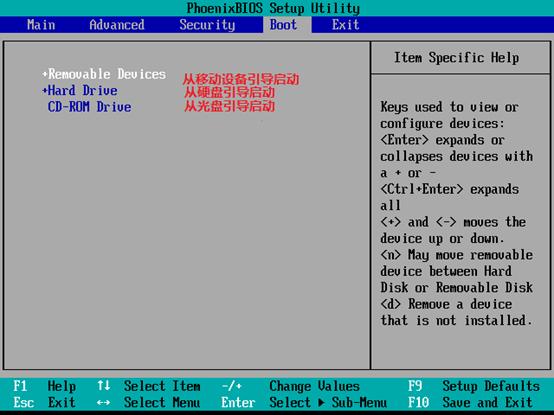Click the Select Sub-Menu label
554x415 pixels.
[x=328, y=403]
